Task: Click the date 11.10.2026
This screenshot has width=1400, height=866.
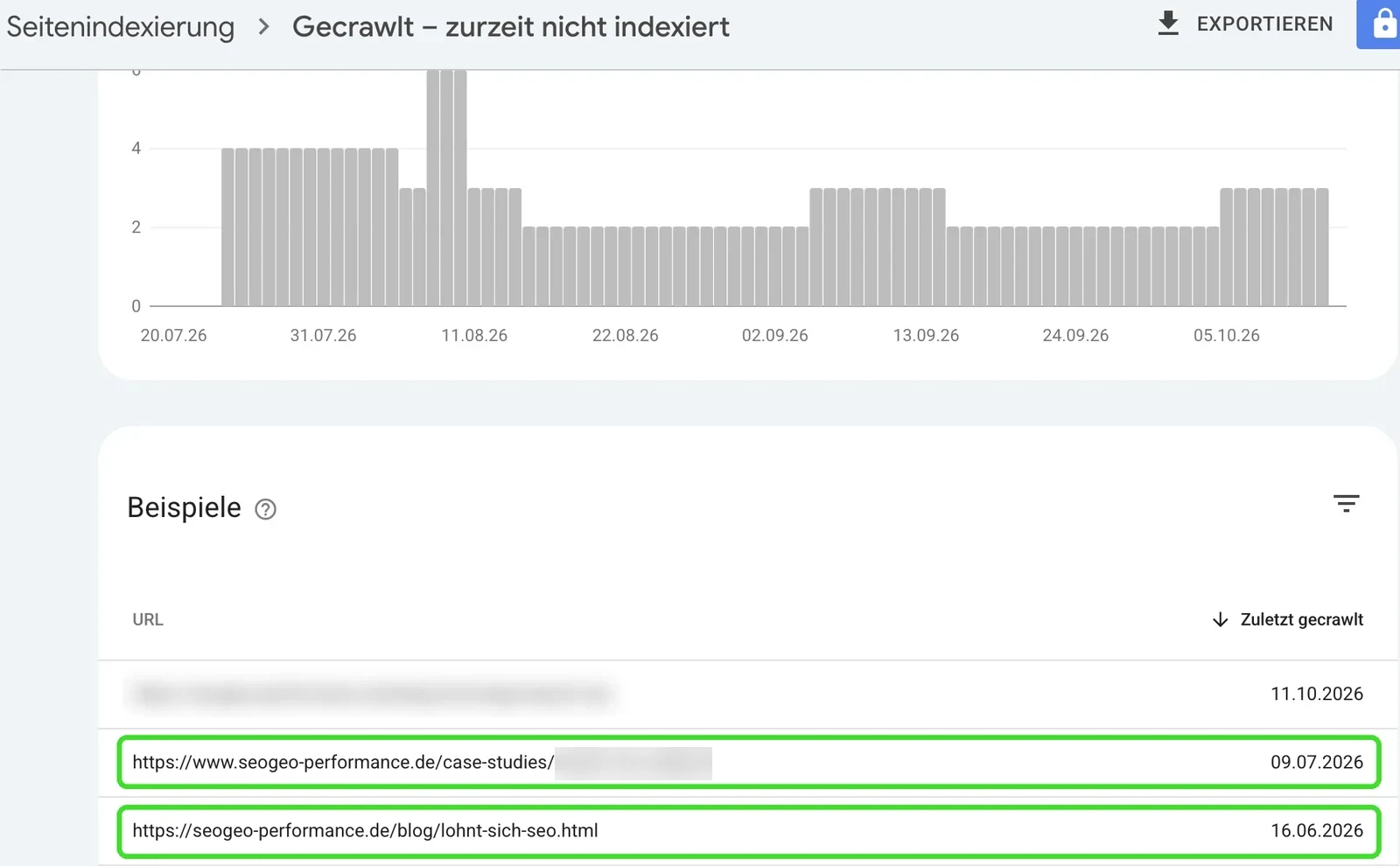Action: (x=1317, y=694)
